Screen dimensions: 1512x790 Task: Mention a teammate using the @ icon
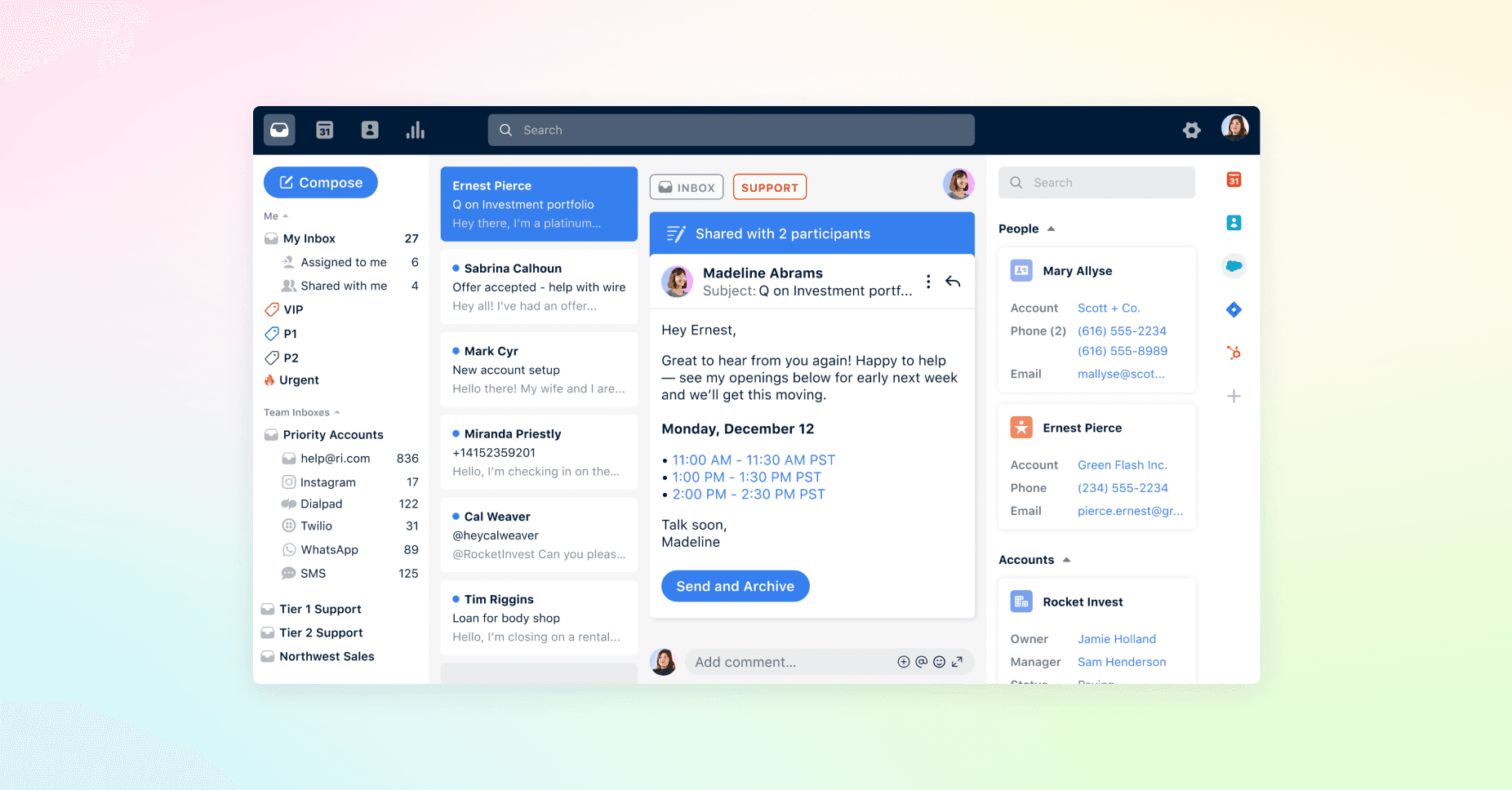pos(922,662)
